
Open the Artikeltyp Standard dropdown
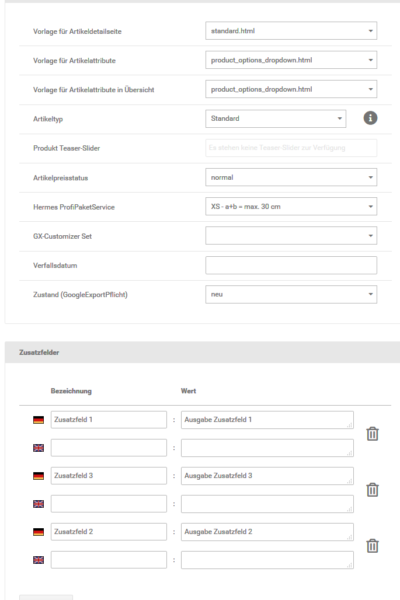point(276,119)
